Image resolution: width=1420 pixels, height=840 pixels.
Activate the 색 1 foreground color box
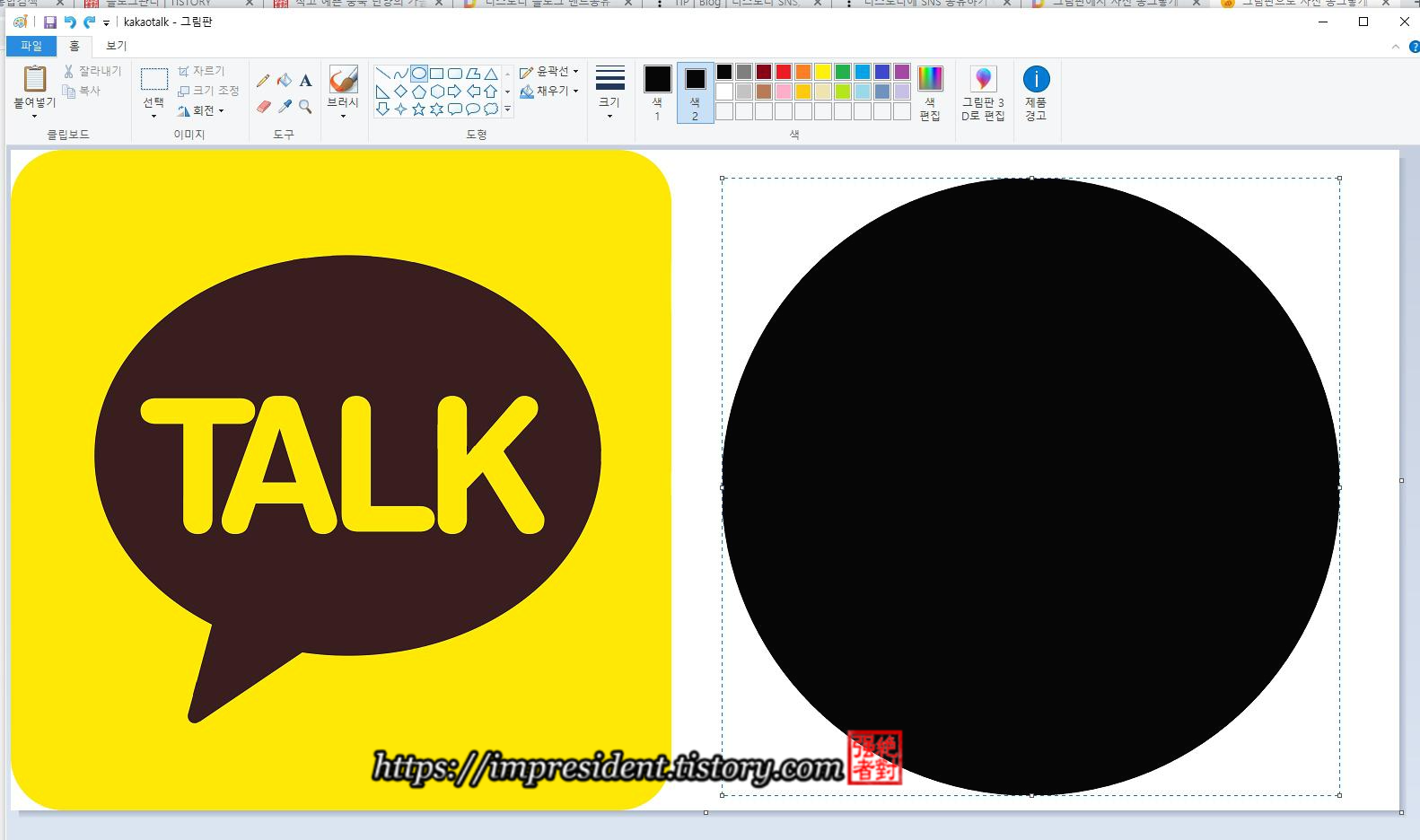click(657, 92)
